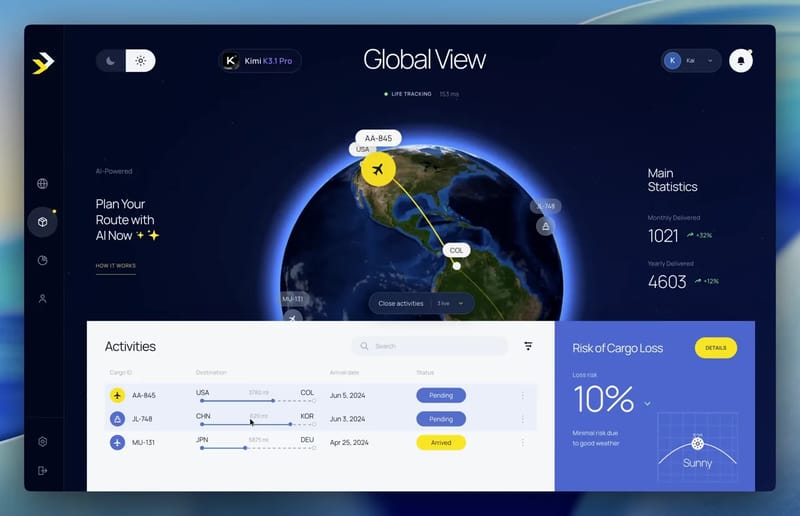Switch to dark mode moon toggle
This screenshot has width=800, height=516.
tap(111, 61)
